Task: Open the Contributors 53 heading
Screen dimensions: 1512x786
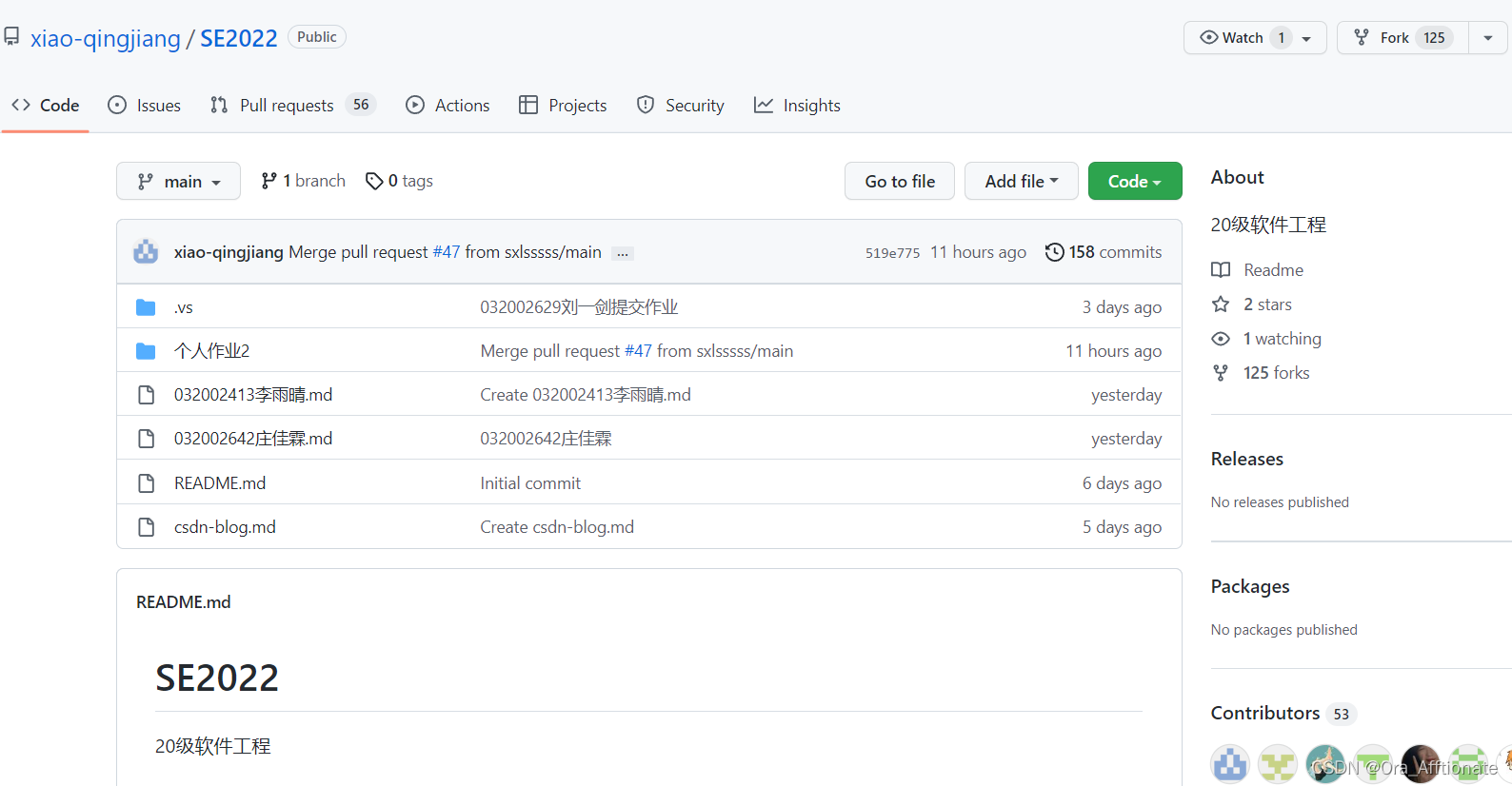Action: click(x=1283, y=713)
